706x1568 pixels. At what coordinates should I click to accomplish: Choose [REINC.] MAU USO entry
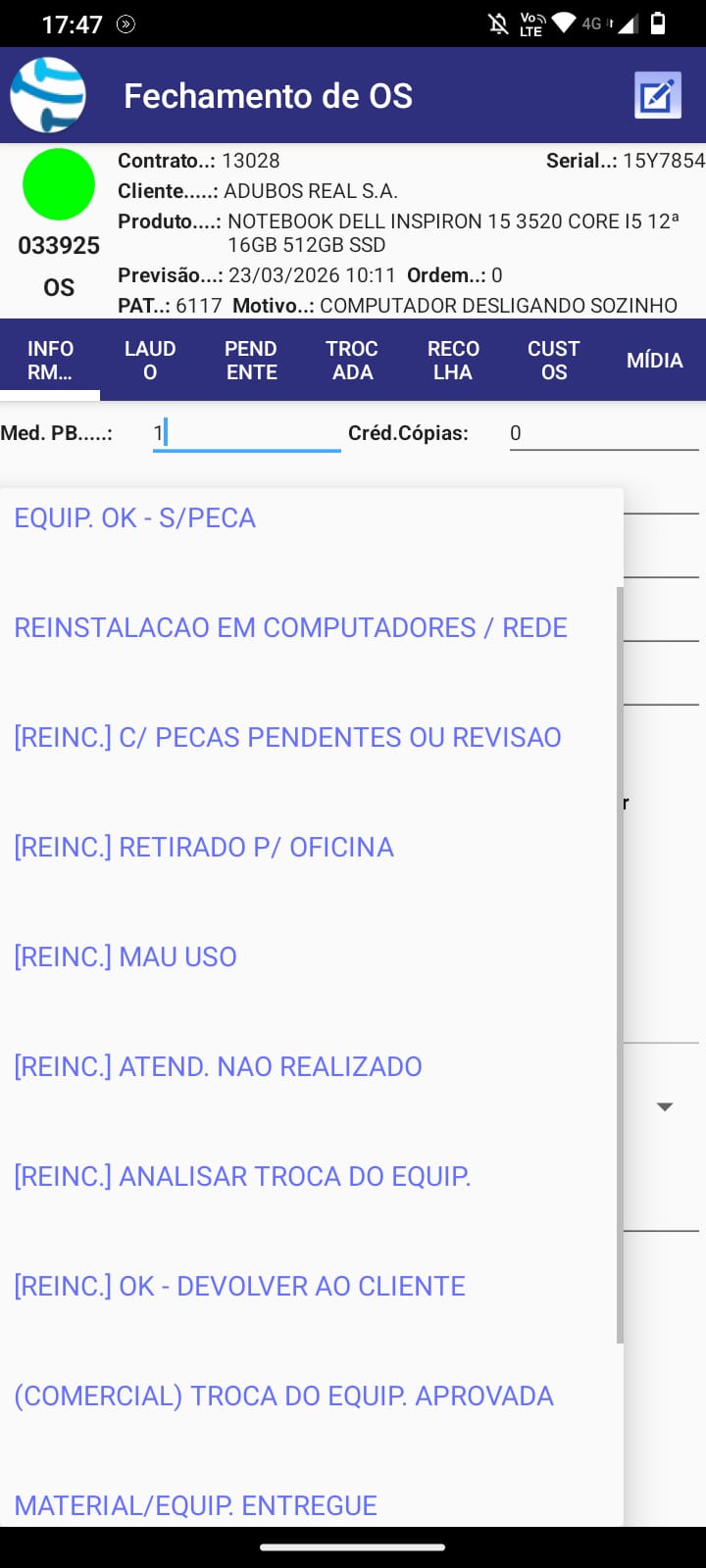pos(126,956)
